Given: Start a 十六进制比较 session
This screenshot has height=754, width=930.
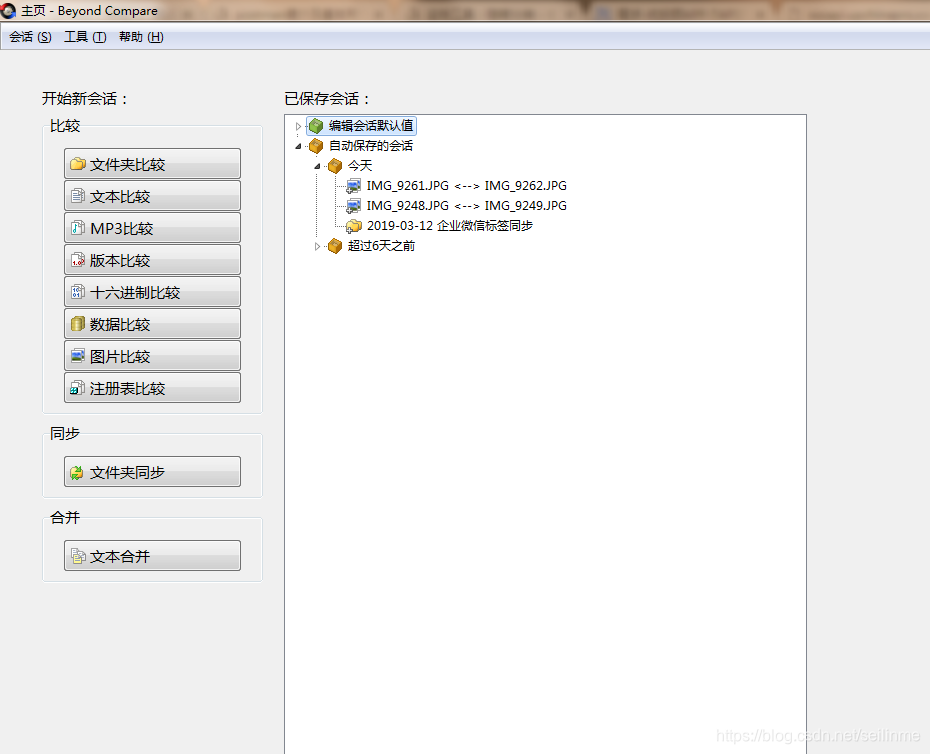Looking at the screenshot, I should click(x=152, y=292).
